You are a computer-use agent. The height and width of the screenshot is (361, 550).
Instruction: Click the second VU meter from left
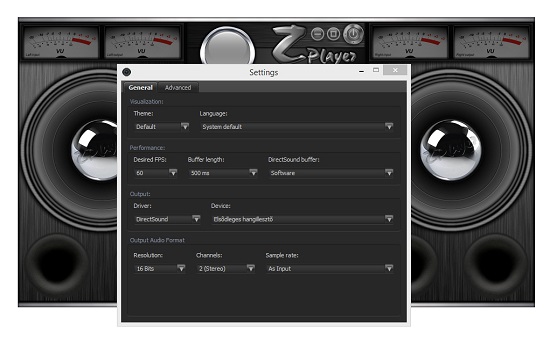coord(142,42)
